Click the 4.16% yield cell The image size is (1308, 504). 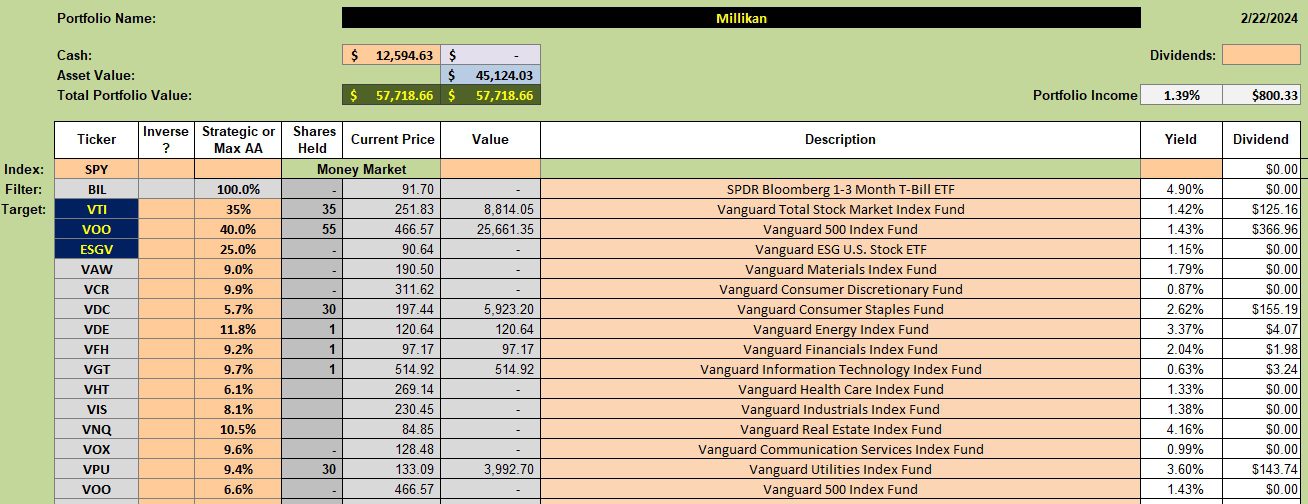coord(1181,429)
